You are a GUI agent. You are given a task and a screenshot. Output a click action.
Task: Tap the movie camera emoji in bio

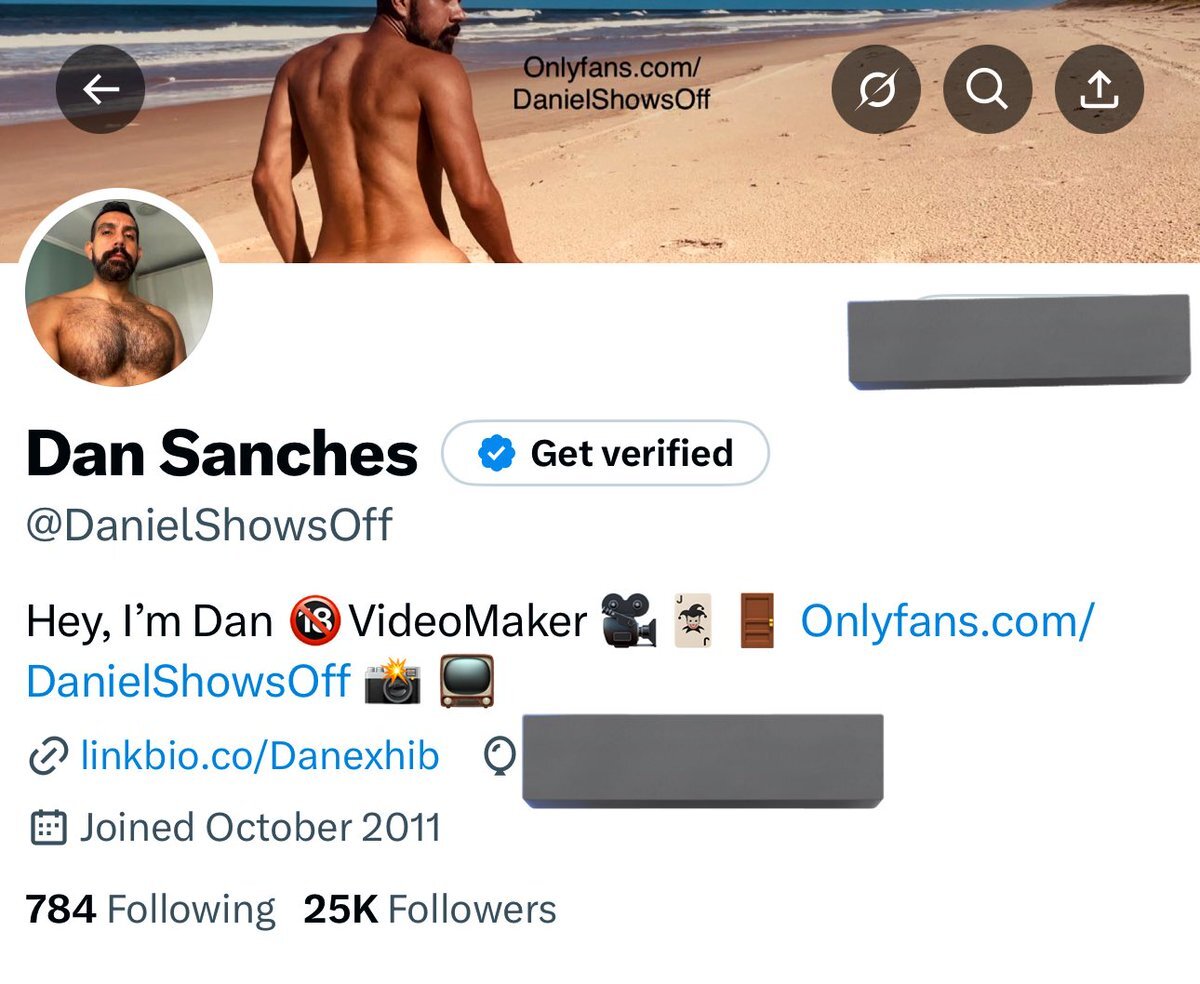tap(629, 622)
